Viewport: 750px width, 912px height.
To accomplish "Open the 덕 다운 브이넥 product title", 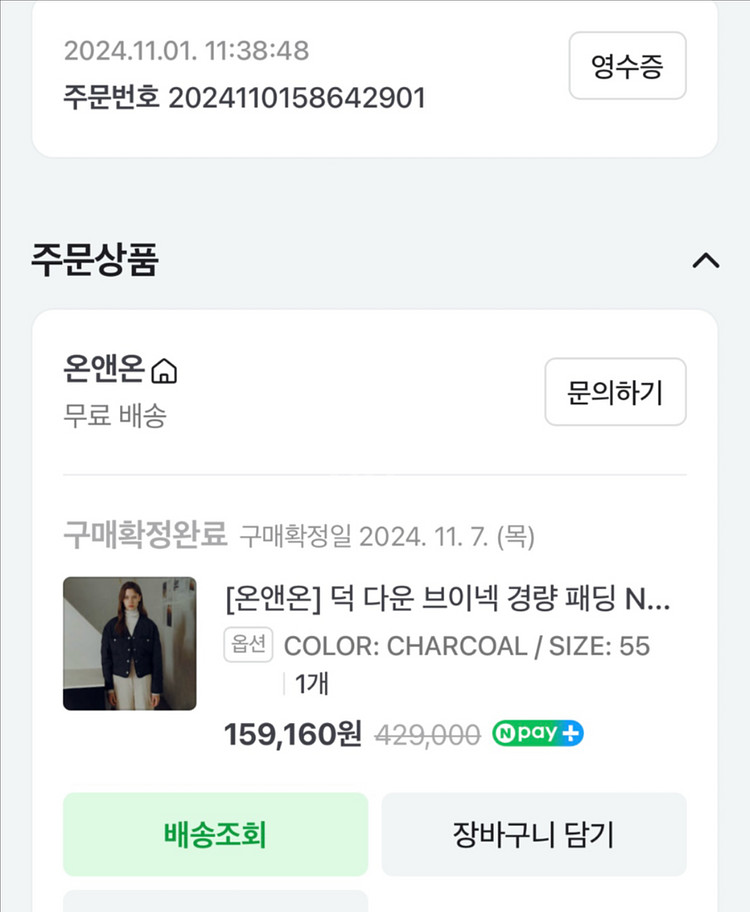I will tap(448, 599).
